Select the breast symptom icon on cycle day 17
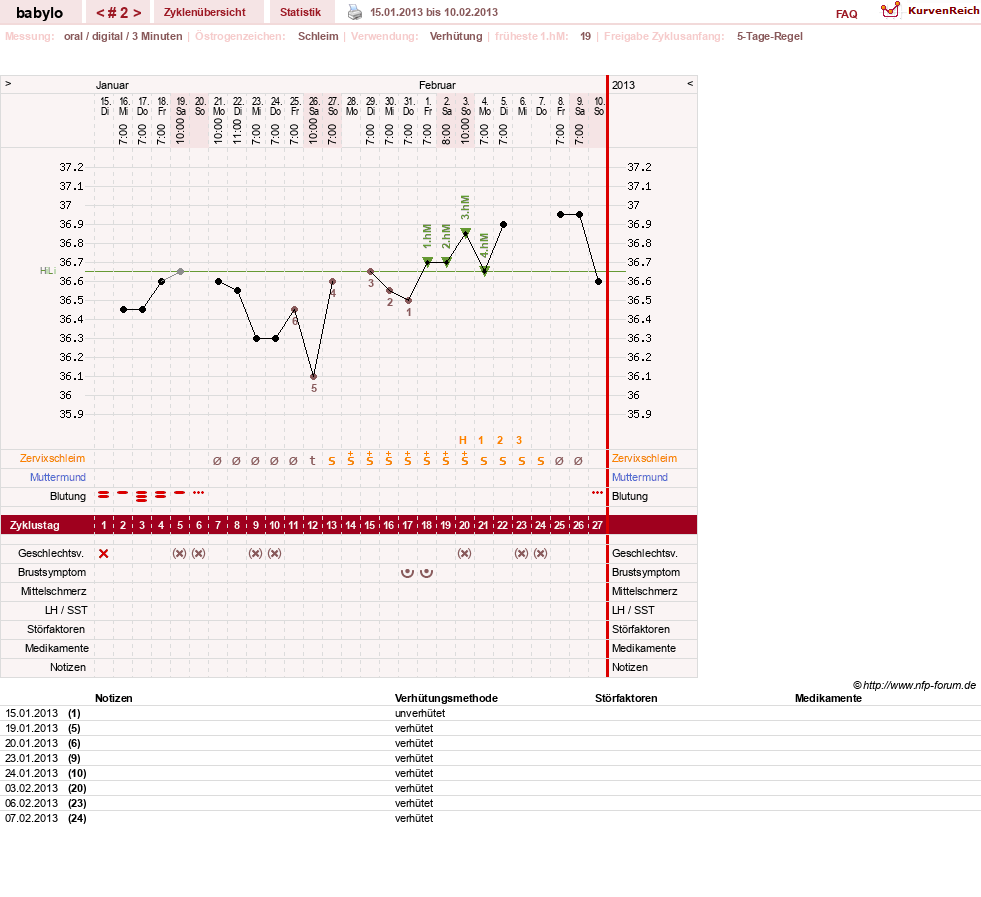Image resolution: width=981 pixels, height=897 pixels. pos(407,572)
